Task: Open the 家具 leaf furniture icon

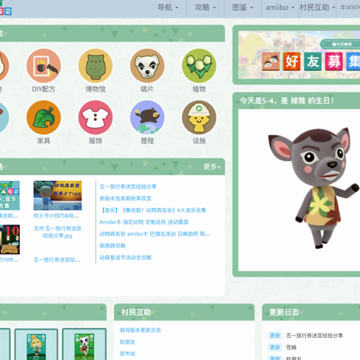Action: point(44,117)
